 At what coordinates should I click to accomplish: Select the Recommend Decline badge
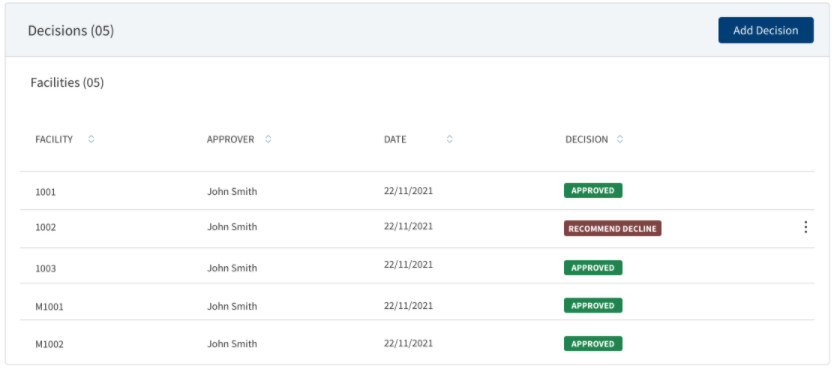pyautogui.click(x=612, y=228)
